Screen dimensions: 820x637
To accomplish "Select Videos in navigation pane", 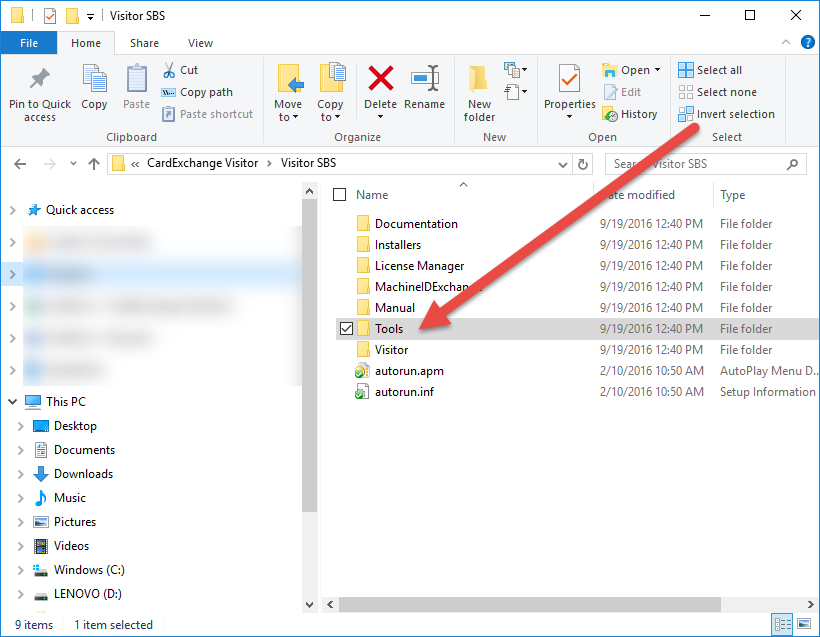I will tap(71, 546).
